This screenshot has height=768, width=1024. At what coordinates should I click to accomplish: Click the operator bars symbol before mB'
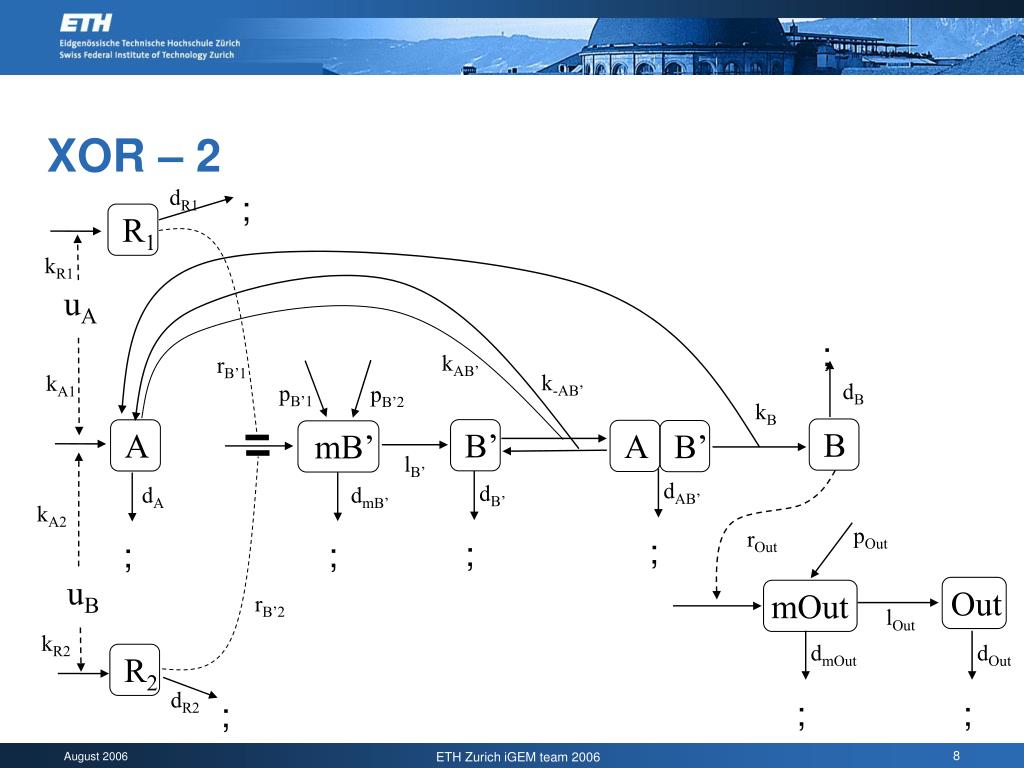point(257,445)
